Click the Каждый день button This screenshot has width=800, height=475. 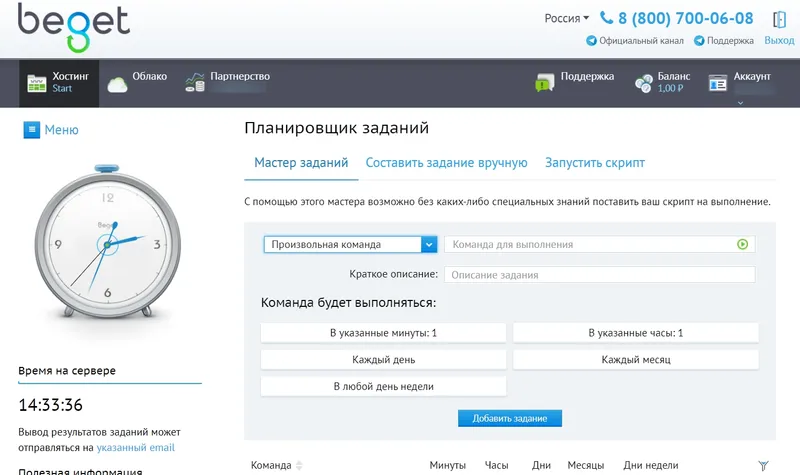click(383, 360)
